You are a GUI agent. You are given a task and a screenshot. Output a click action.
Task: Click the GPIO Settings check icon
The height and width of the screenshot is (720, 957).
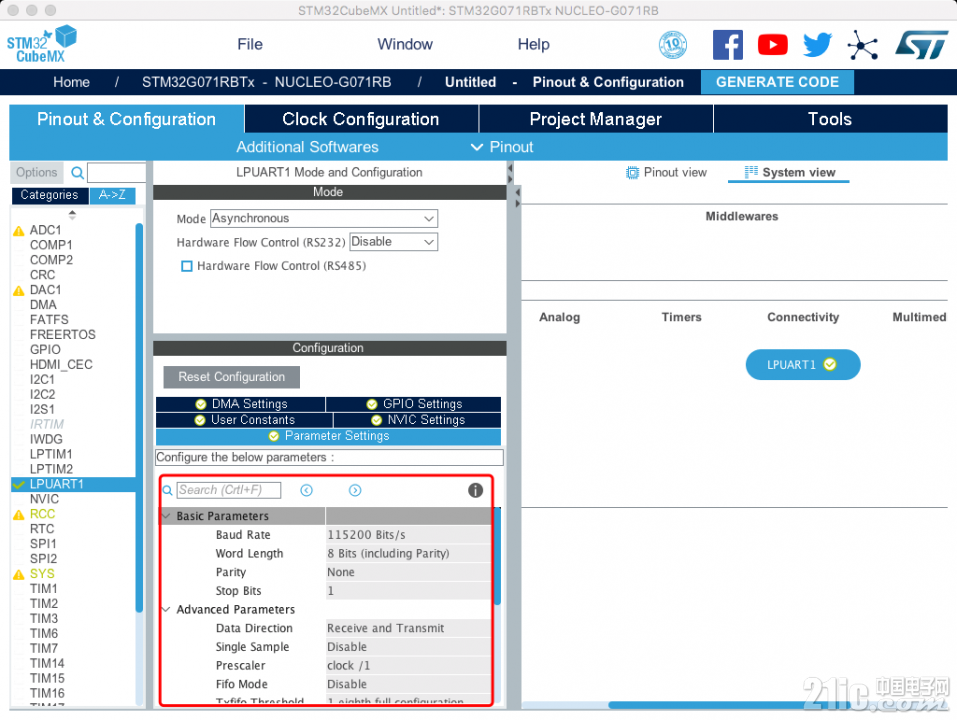tap(372, 404)
